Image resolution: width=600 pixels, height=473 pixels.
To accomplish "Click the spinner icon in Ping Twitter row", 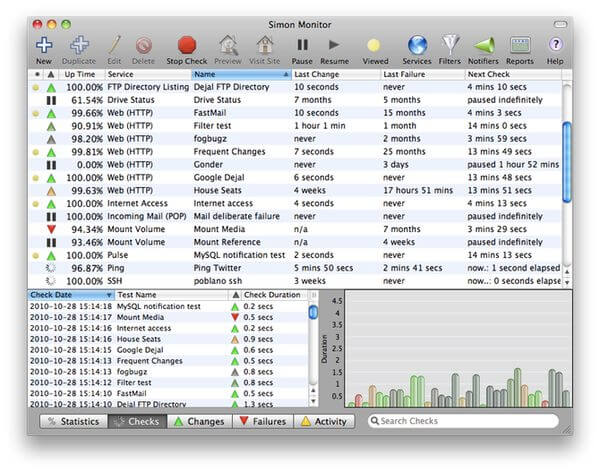I will tap(51, 268).
